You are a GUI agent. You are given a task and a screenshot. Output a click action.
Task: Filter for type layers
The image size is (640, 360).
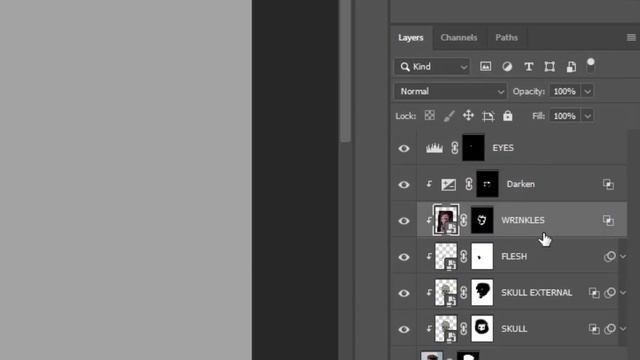pyautogui.click(x=529, y=67)
